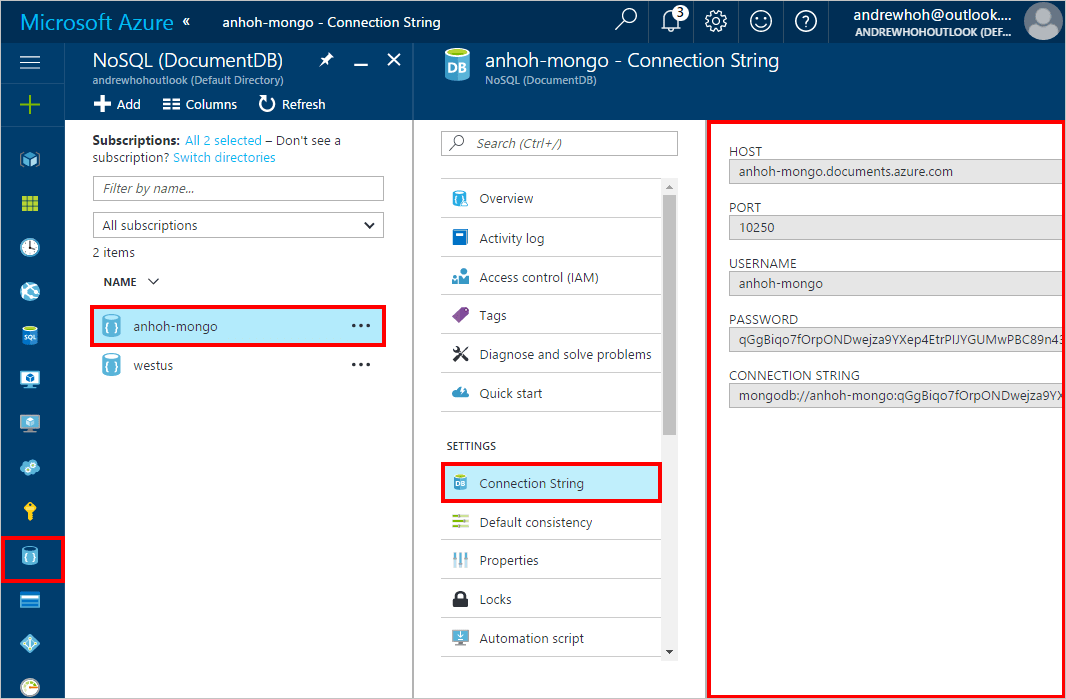Open the hamburger menu at top left
Image resolution: width=1066 pixels, height=699 pixels.
[x=29, y=62]
